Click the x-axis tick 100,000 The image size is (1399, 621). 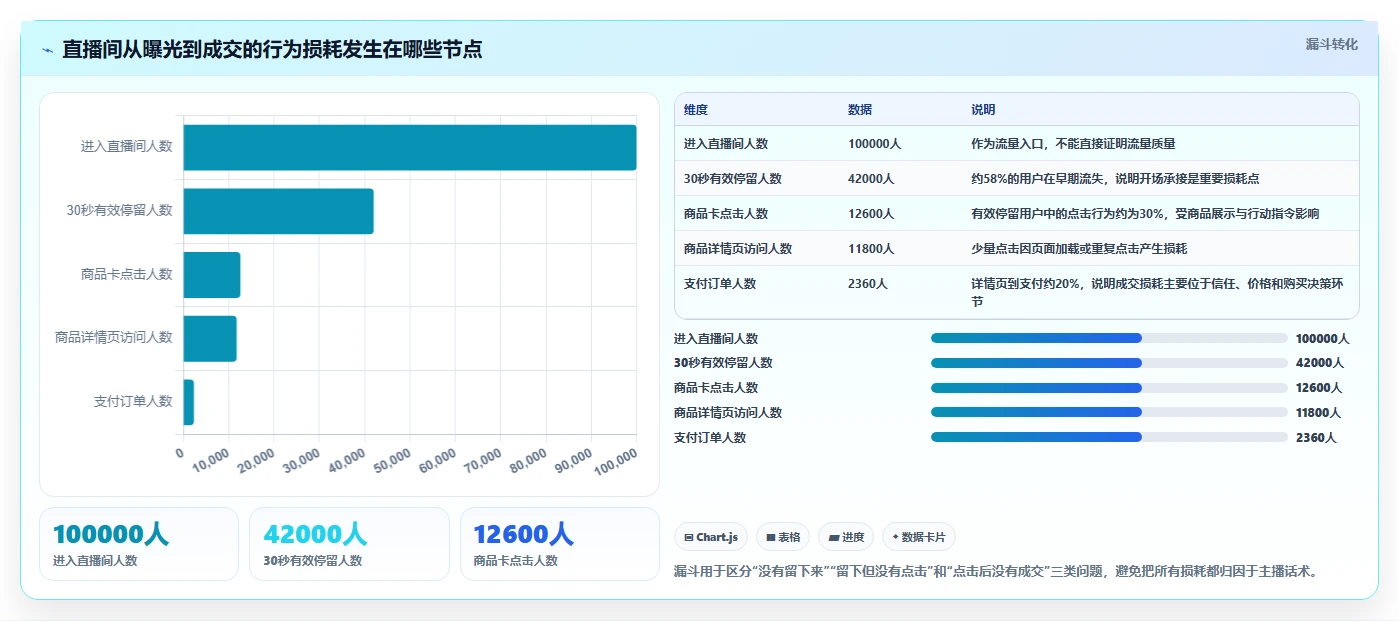click(x=616, y=463)
